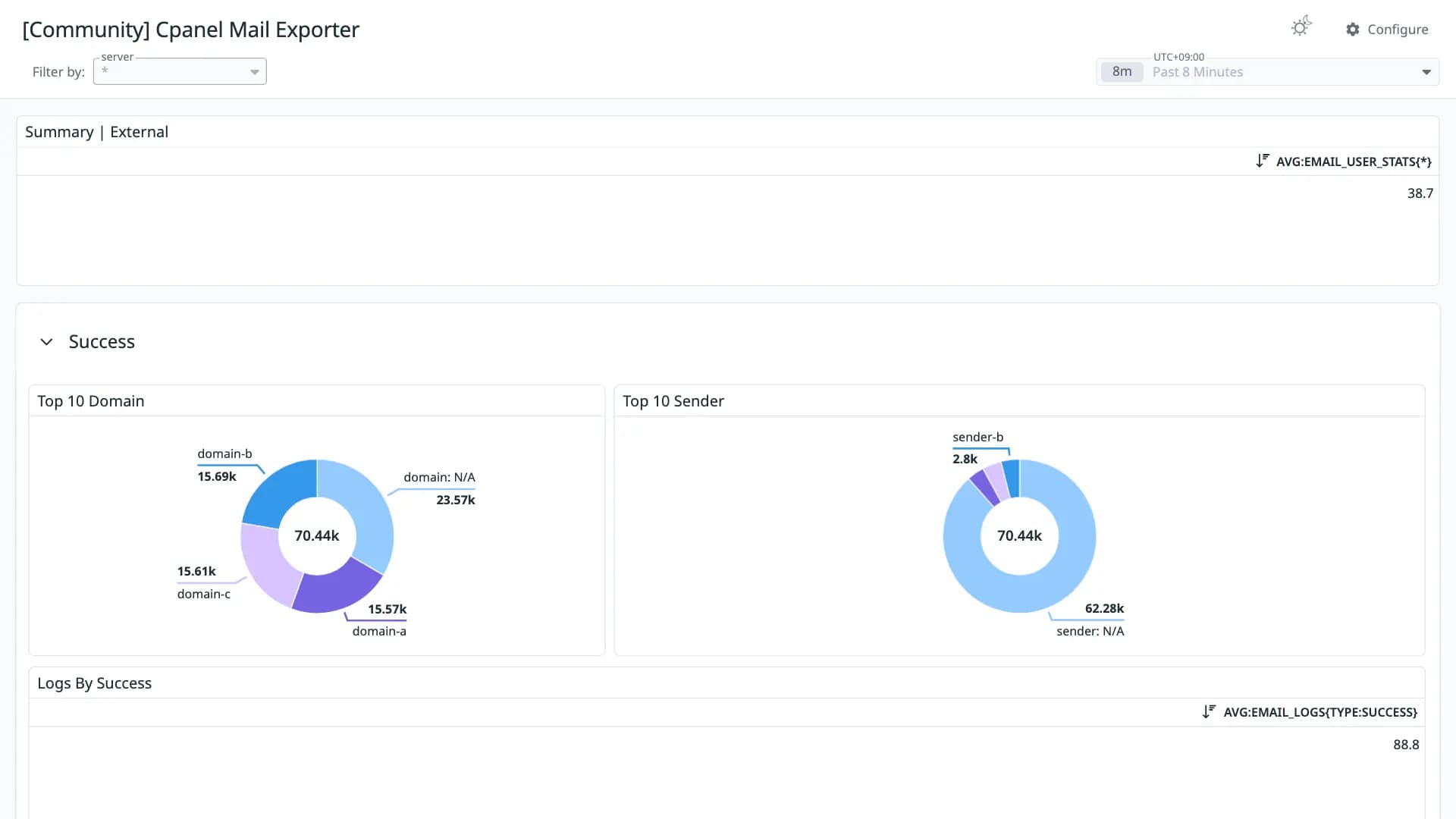Collapse the Success section chevron
This screenshot has width=1456, height=819.
(x=46, y=342)
